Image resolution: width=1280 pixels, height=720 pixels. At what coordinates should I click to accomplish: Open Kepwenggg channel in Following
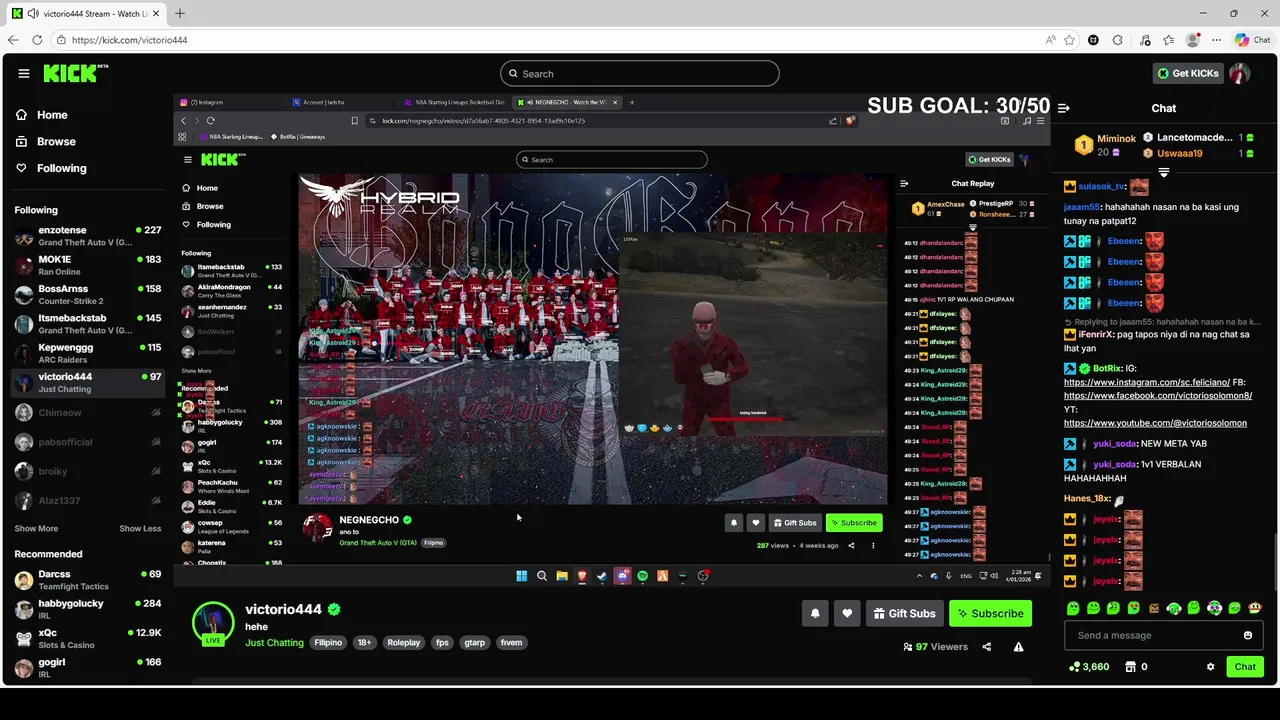[x=88, y=352]
